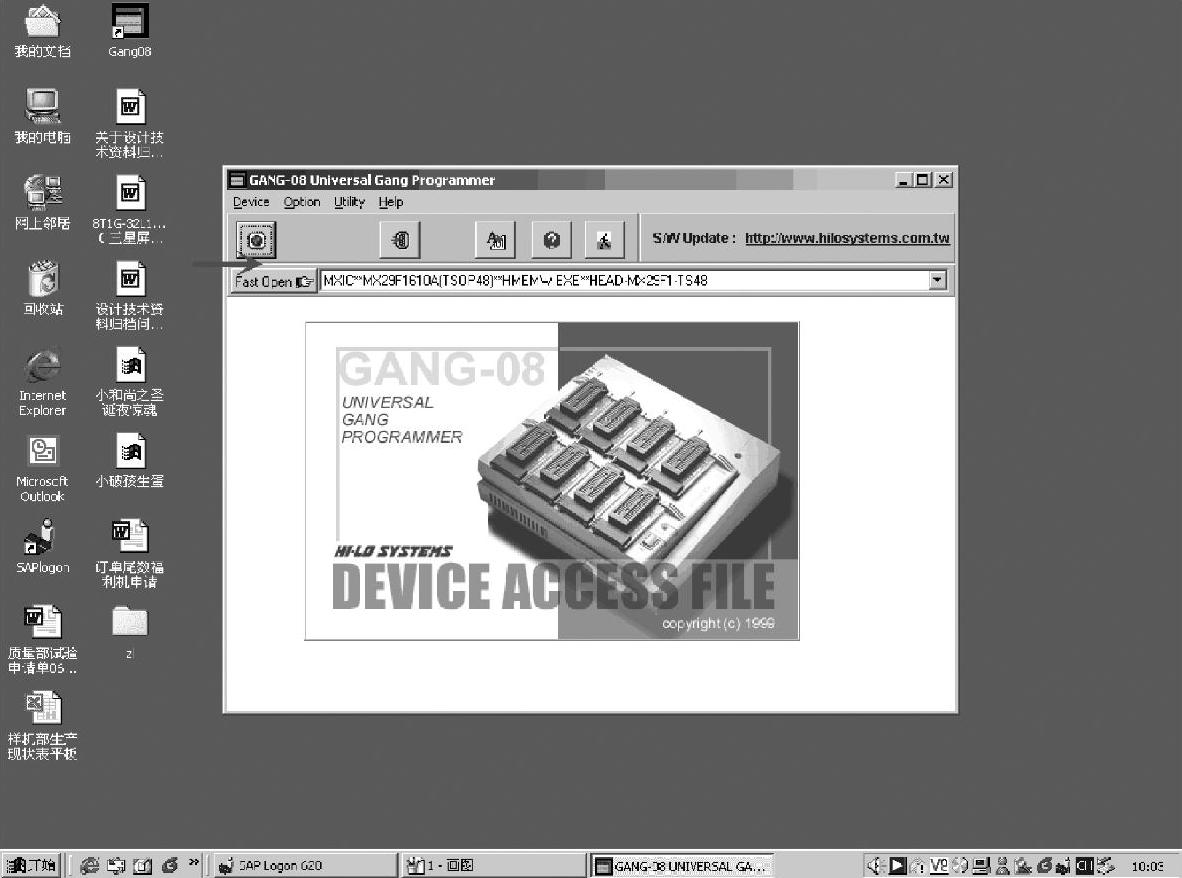This screenshot has width=1182, height=878.
Task: Click the 10:03 system tray clock
Action: tap(1147, 867)
